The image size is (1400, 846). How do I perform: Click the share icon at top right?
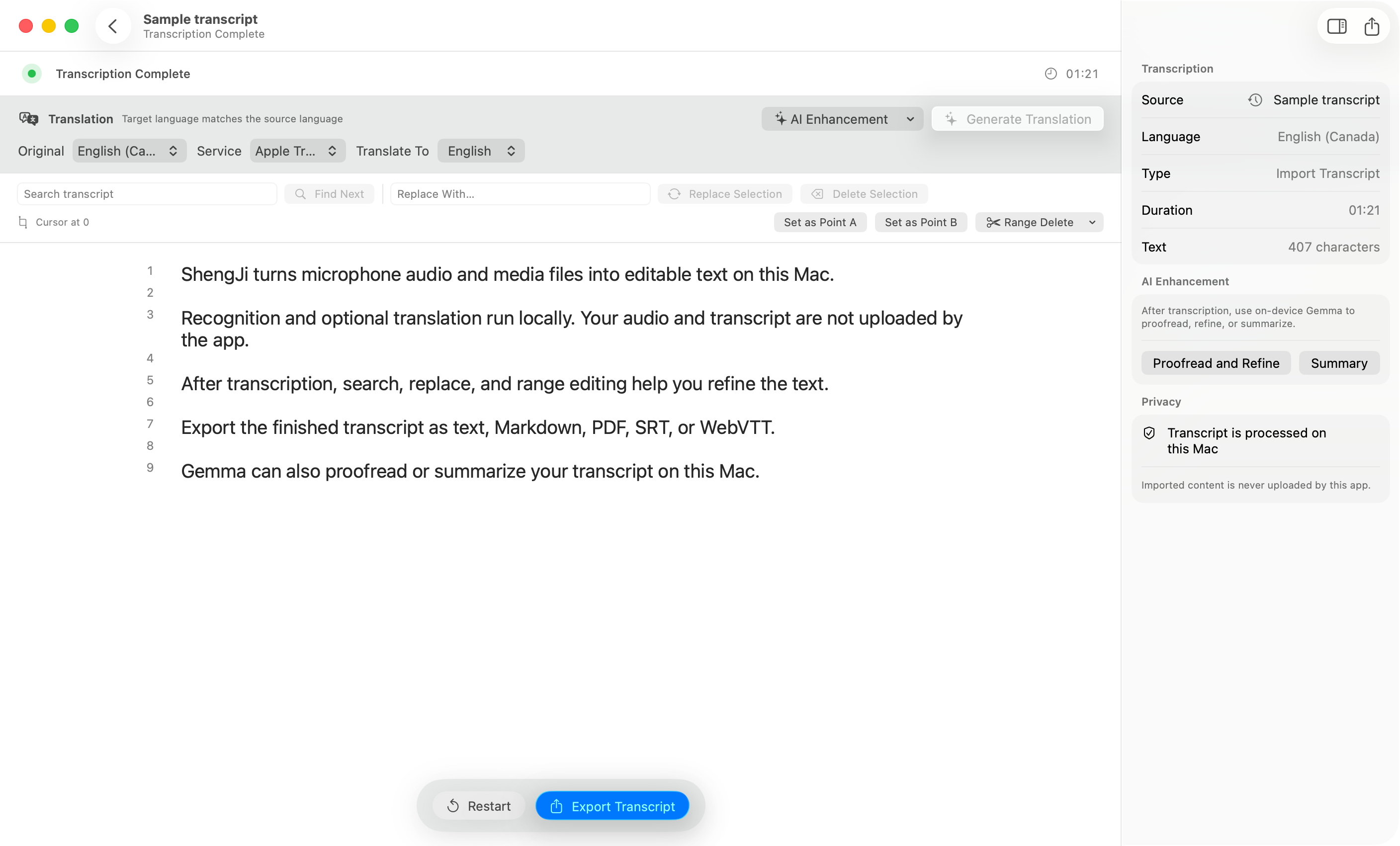[1372, 26]
